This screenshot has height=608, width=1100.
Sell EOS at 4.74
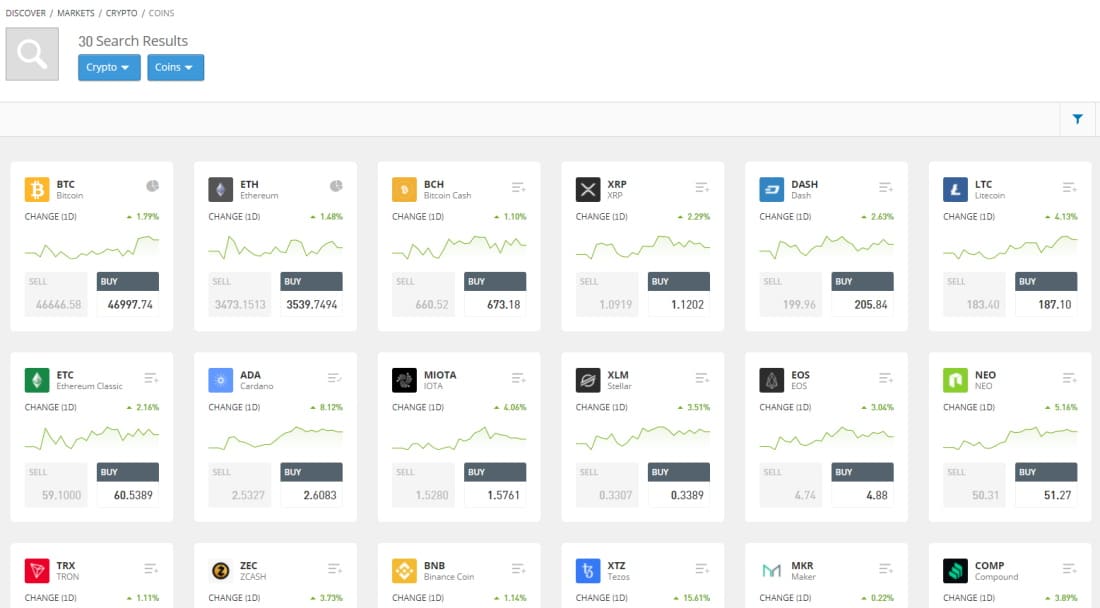(791, 485)
